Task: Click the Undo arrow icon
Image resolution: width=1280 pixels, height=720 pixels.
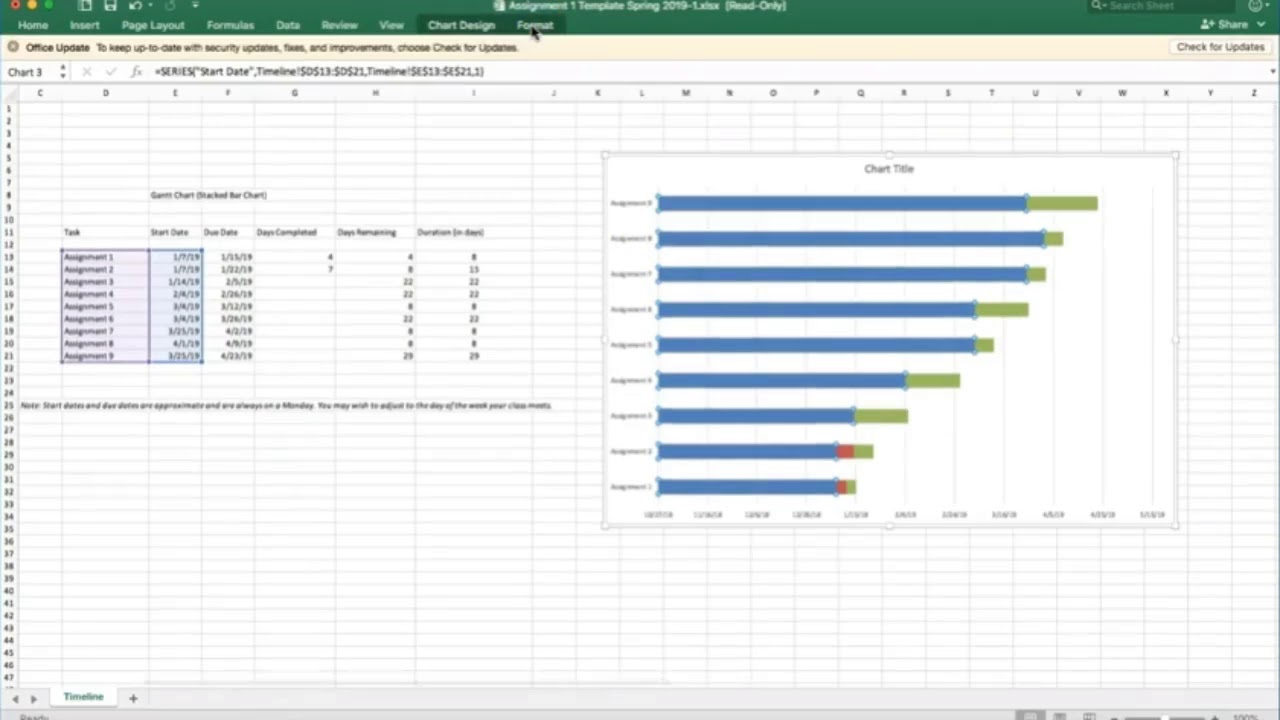Action: coord(134,5)
